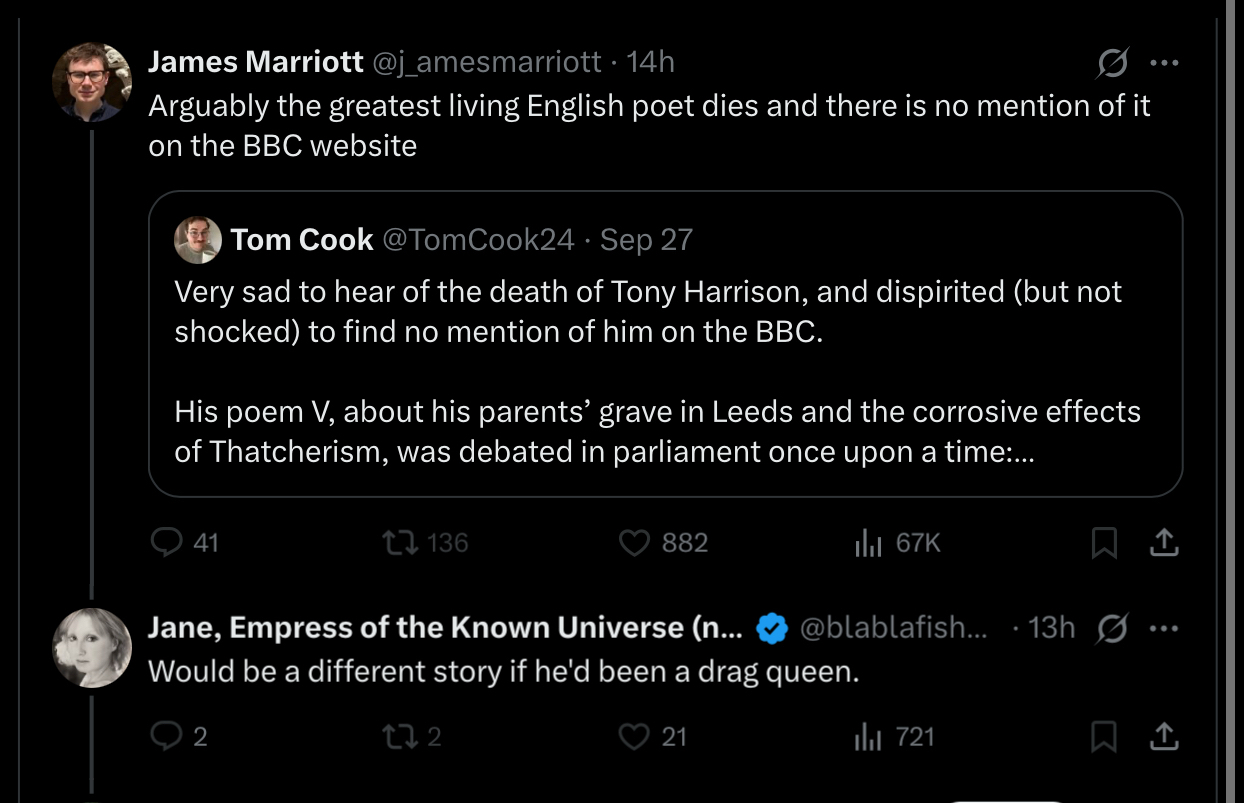Open Grok icon on James Marriott's post
This screenshot has width=1244, height=803.
(x=1110, y=64)
